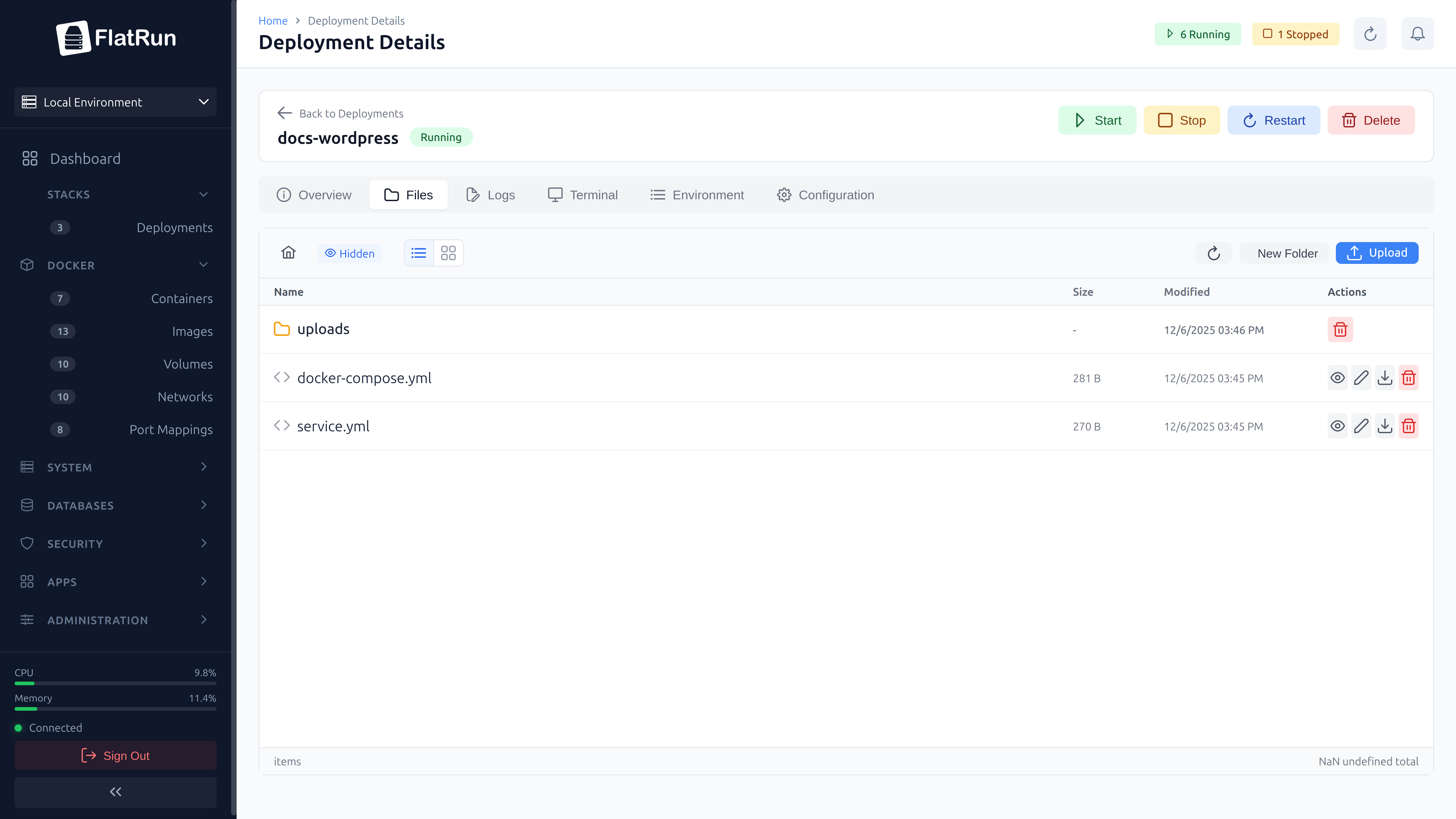Image resolution: width=1456 pixels, height=819 pixels.
Task: Preview docker-compose.yml with the eye icon
Action: pos(1337,378)
